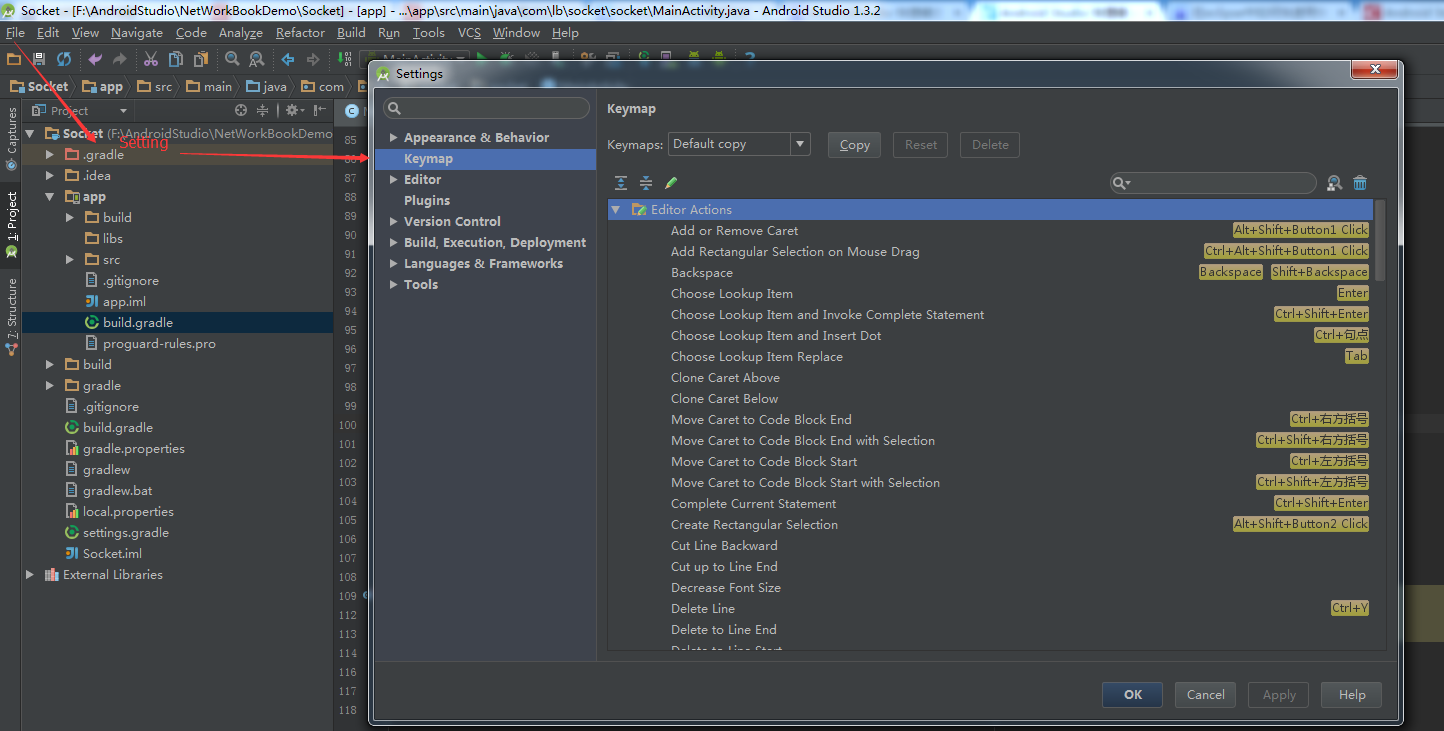The width and height of the screenshot is (1444, 731).
Task: Open the Build menu
Action: click(x=351, y=33)
